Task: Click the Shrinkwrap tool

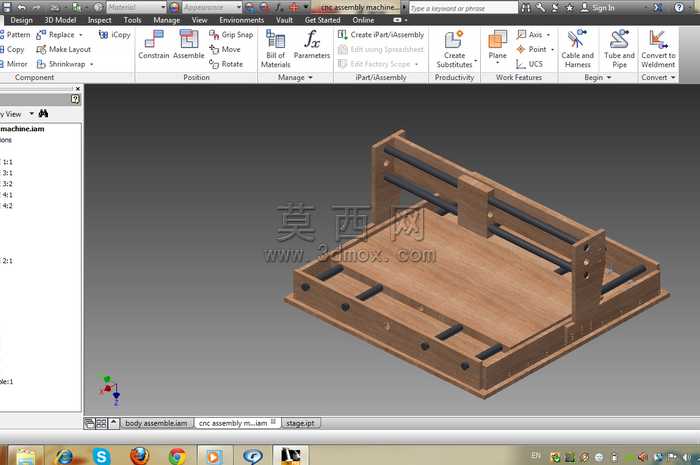Action: point(61,64)
